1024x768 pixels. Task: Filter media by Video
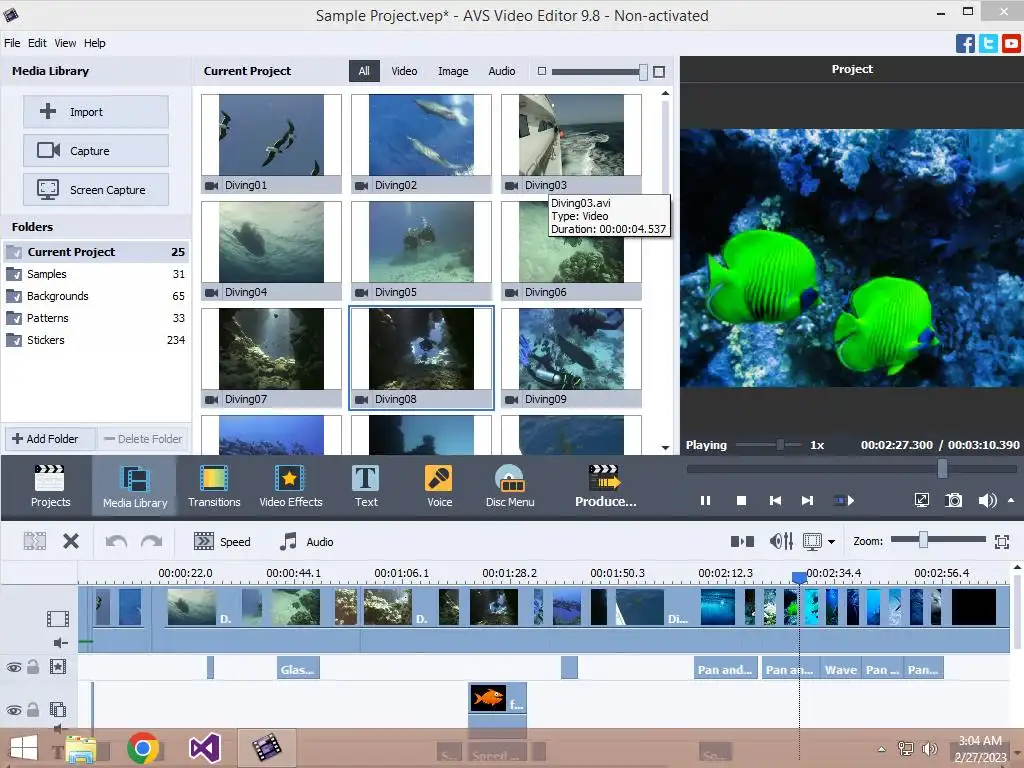click(x=404, y=71)
